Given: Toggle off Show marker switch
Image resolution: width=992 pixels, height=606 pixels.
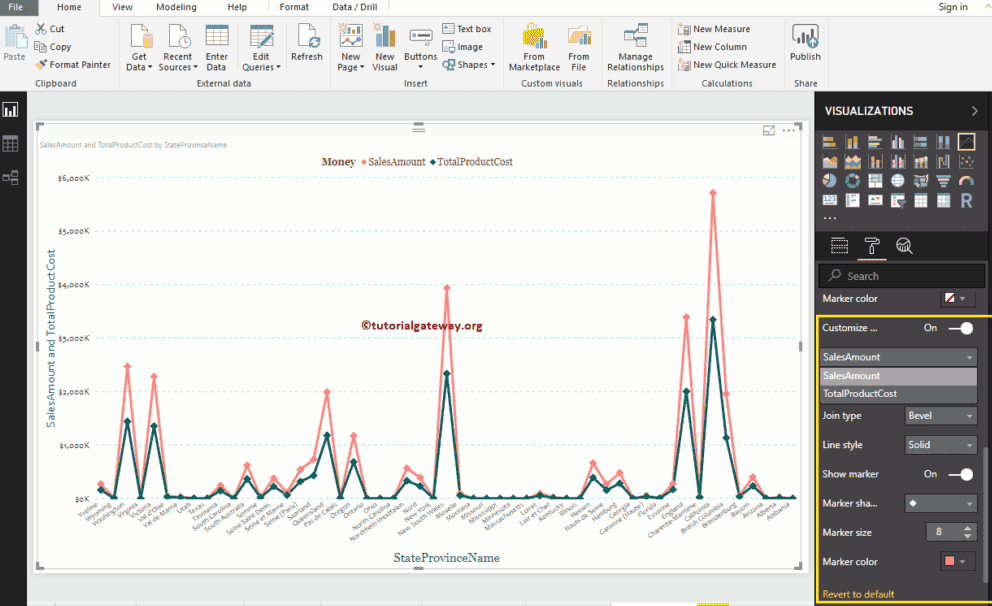Looking at the screenshot, I should pyautogui.click(x=961, y=474).
